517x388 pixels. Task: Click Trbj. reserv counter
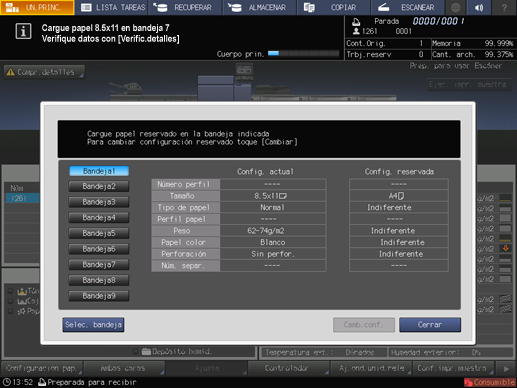pos(387,54)
